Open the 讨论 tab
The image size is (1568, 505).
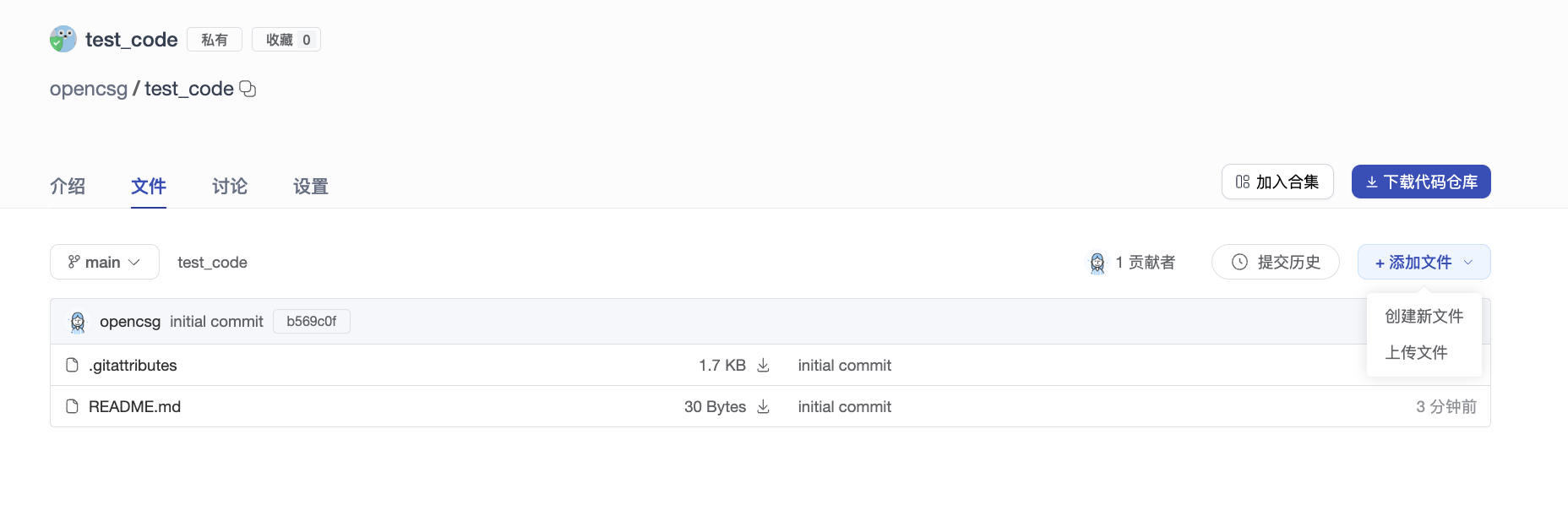click(x=230, y=186)
